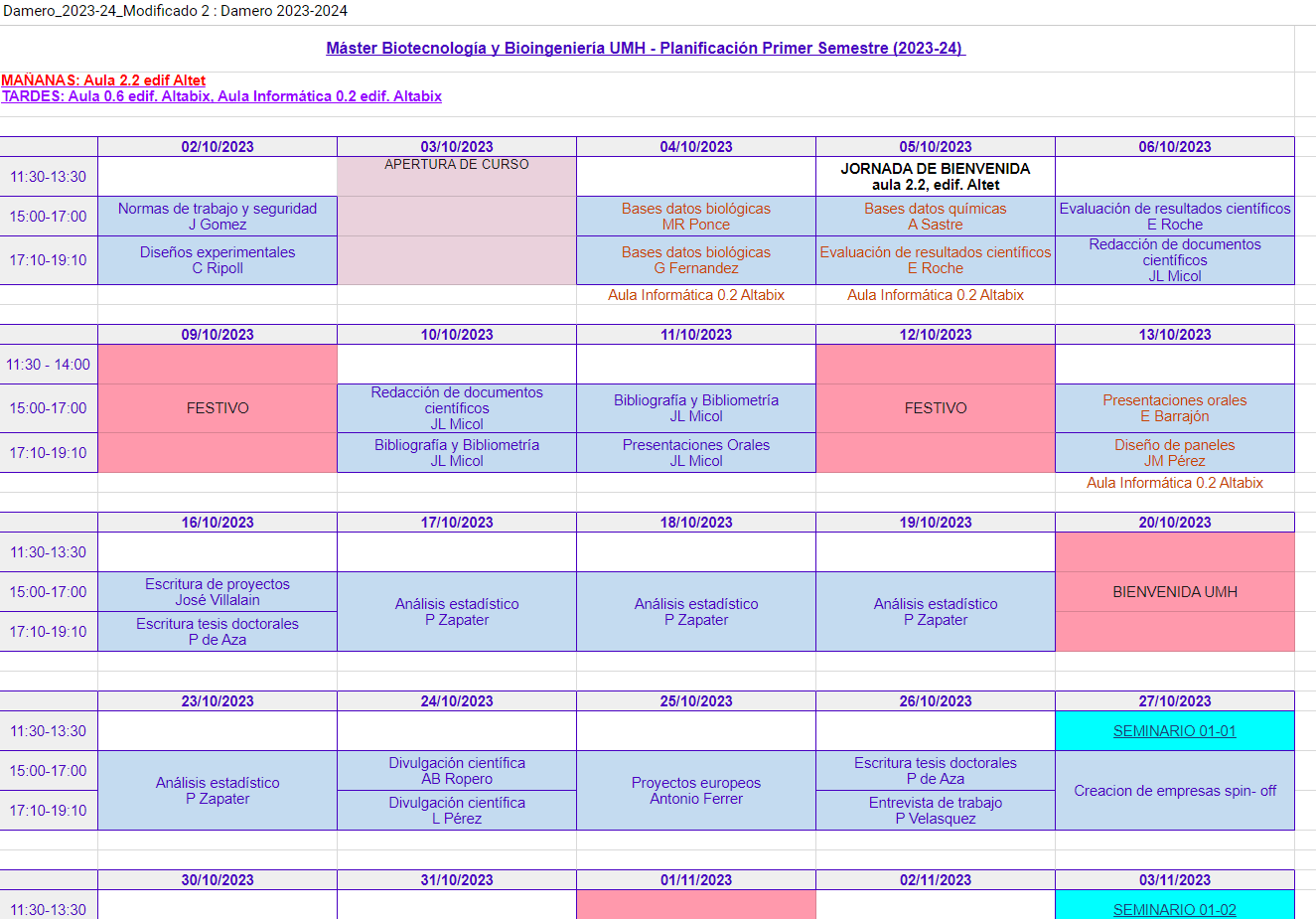
Task: Select Escritura tesis doctorales cell on 16/10
Action: pos(218,632)
